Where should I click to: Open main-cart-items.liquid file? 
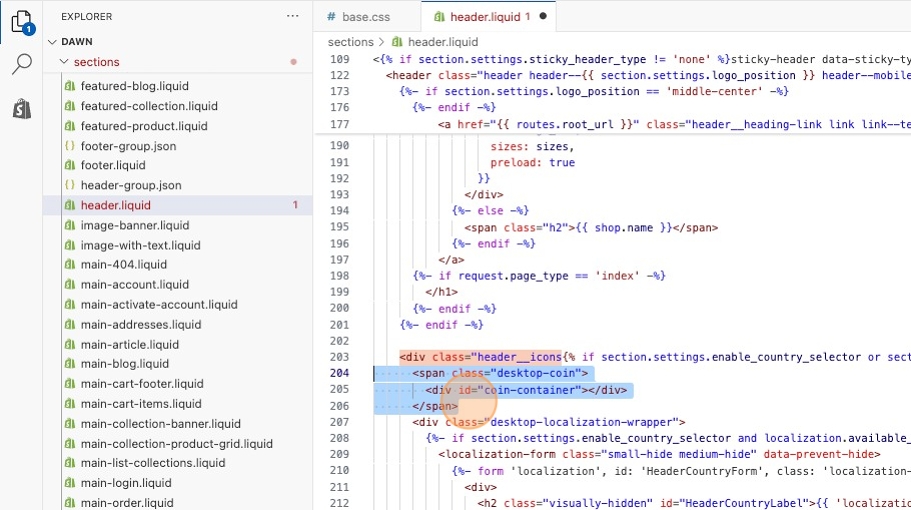141,404
